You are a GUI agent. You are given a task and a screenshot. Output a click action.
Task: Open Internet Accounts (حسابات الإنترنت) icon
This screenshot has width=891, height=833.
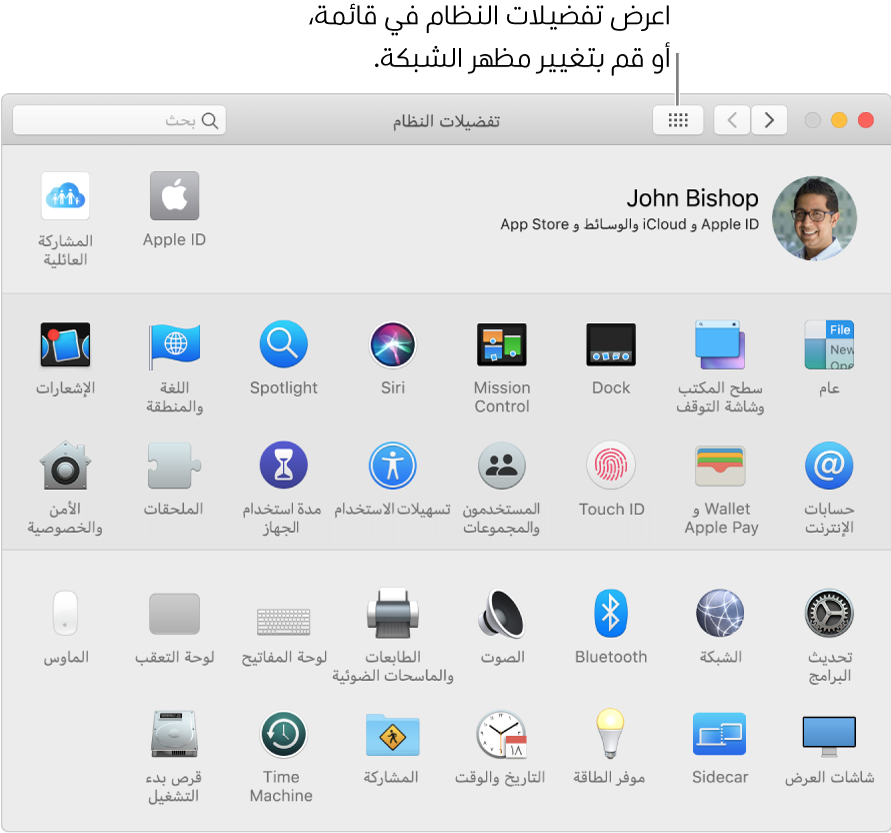(829, 466)
